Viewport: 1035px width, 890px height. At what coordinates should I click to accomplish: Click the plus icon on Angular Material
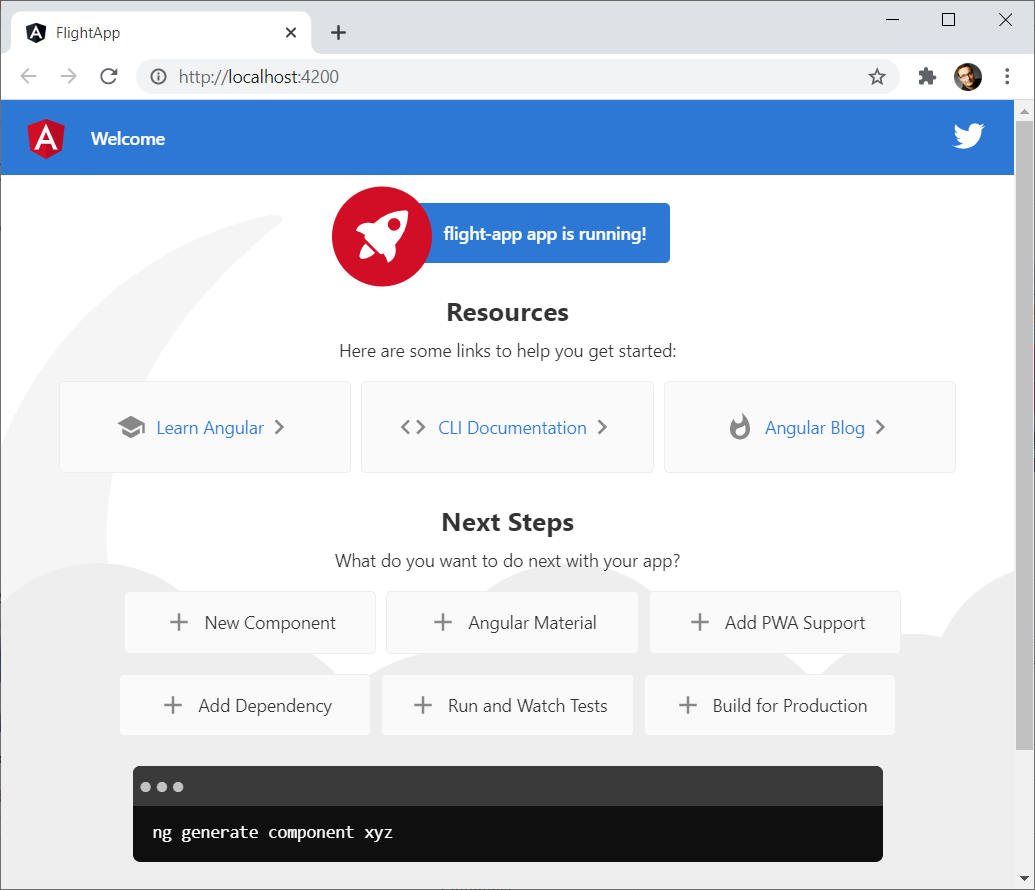(443, 622)
